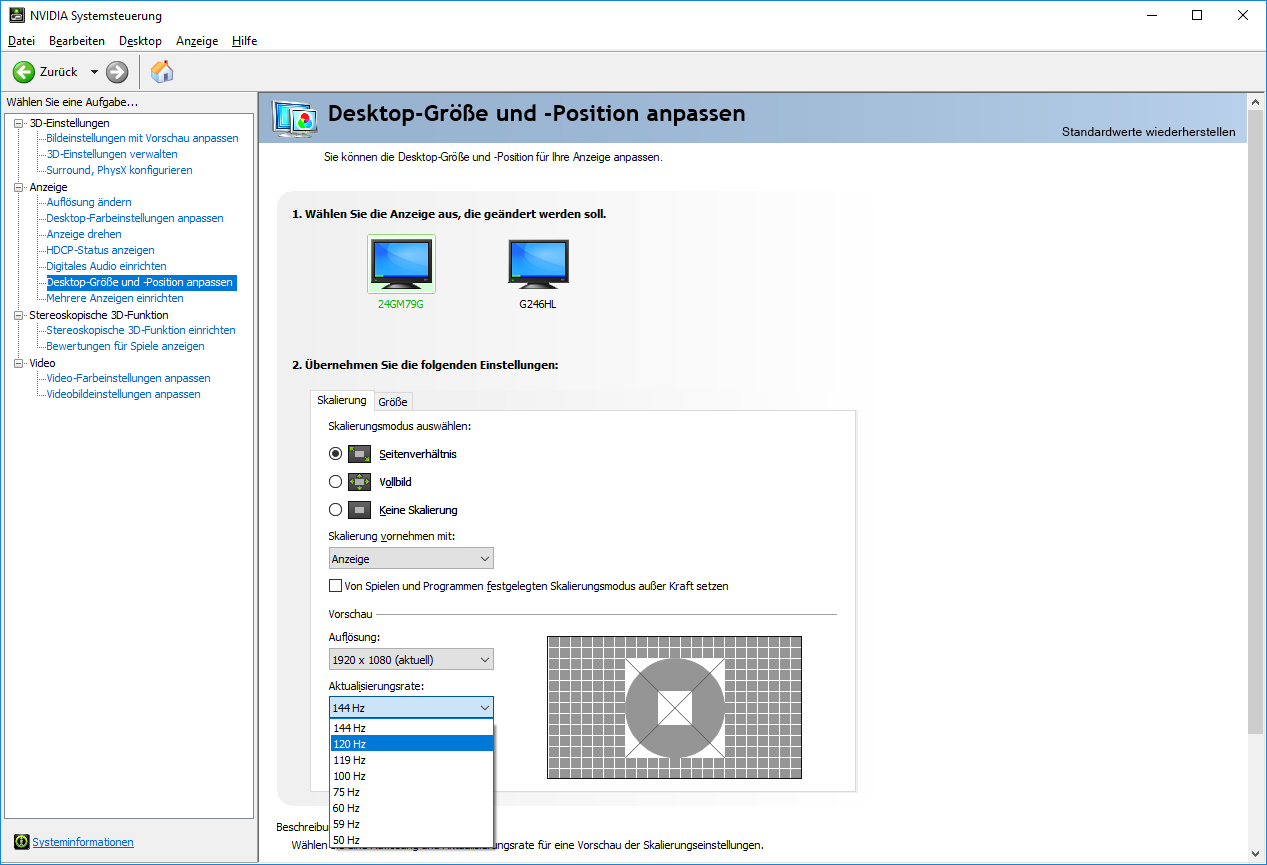1267x865 pixels.
Task: Collapse the 3D-Einstellungen tree node
Action: 18,123
